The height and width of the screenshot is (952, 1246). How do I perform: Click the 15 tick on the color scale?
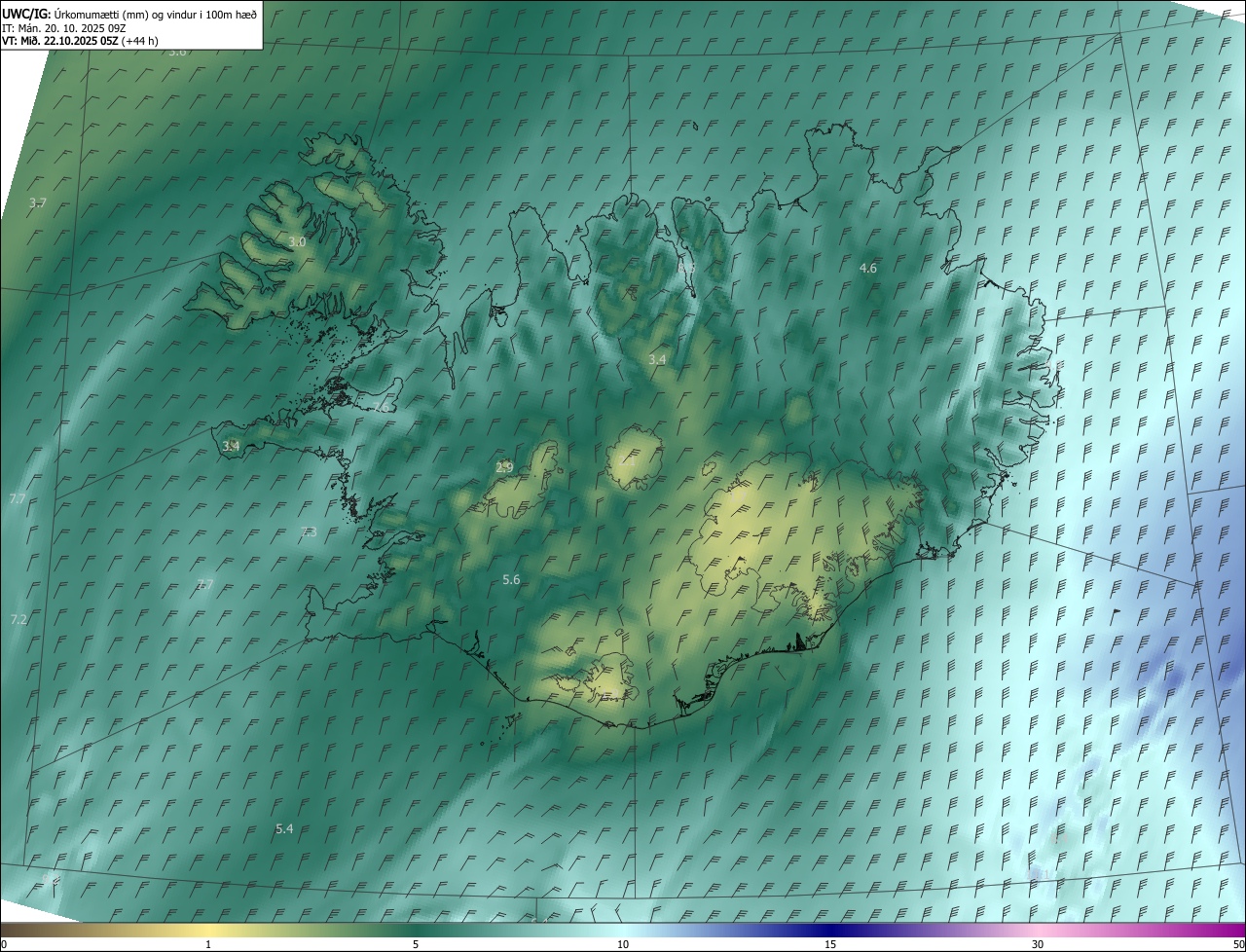pyautogui.click(x=830, y=944)
